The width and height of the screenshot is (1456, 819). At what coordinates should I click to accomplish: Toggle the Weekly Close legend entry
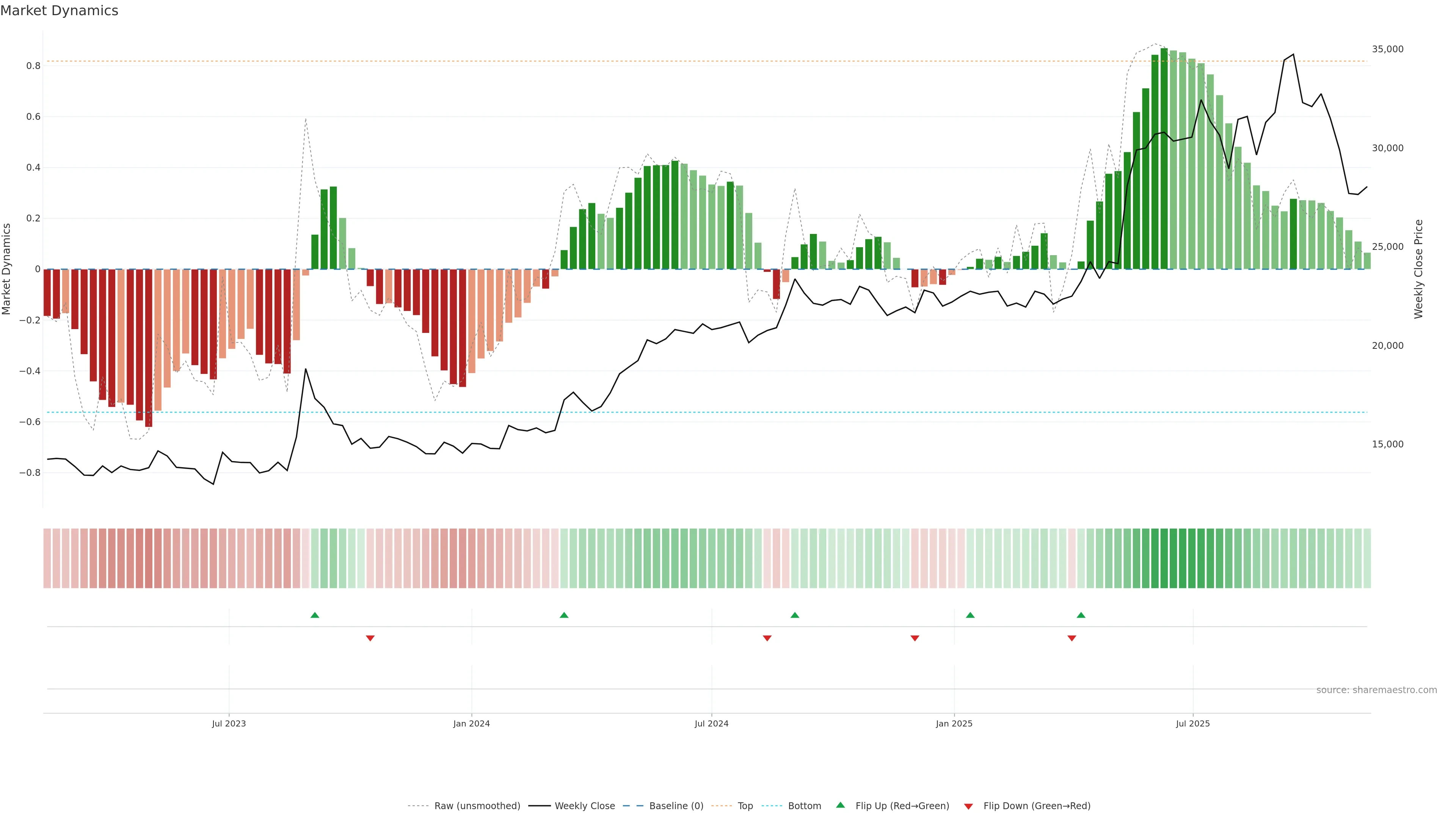pos(584,806)
